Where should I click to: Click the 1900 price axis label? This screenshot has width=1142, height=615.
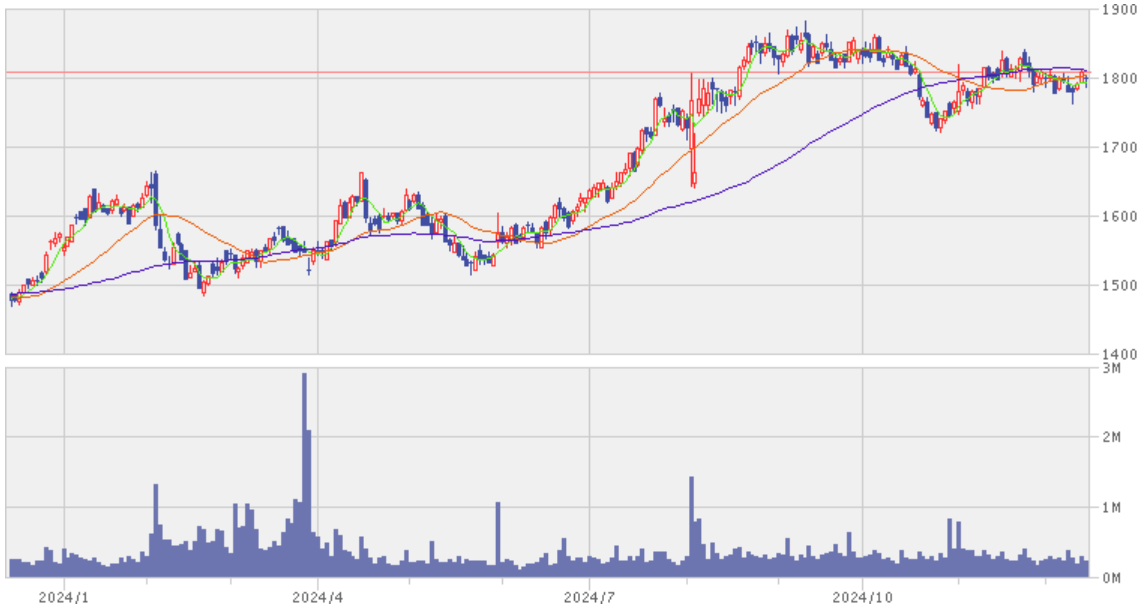tap(1119, 10)
